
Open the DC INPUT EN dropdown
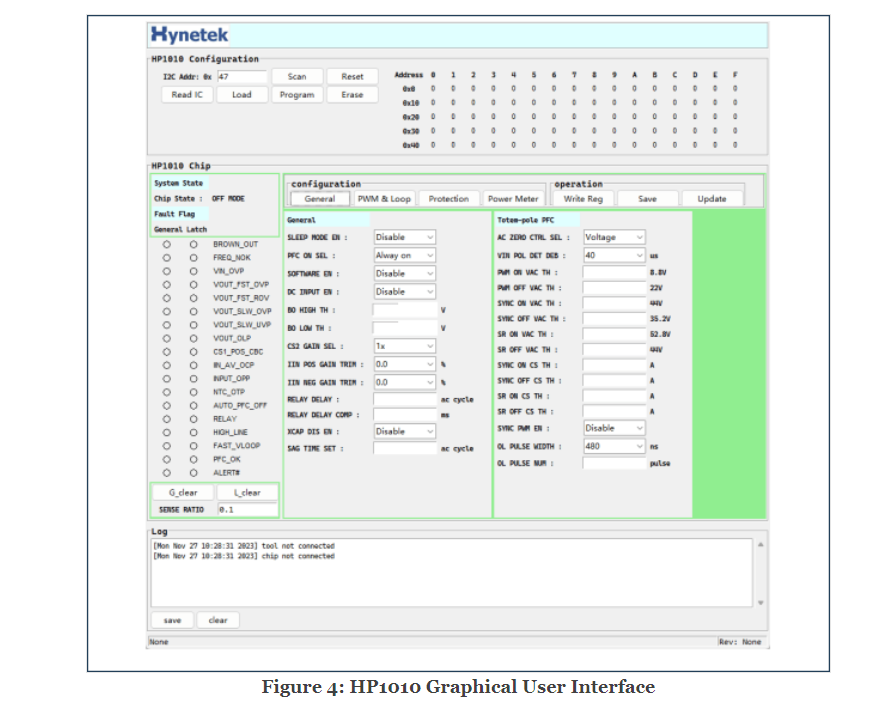coord(404,291)
